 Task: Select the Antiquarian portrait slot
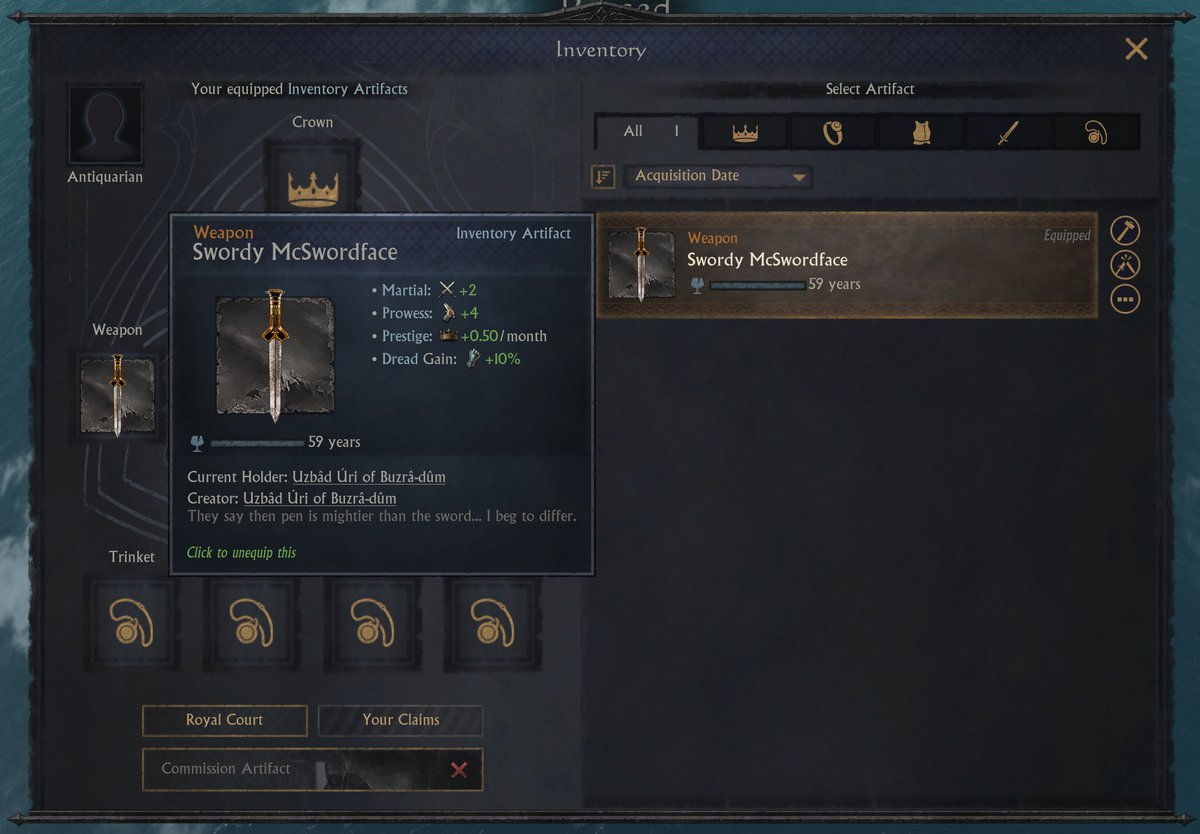click(x=105, y=125)
